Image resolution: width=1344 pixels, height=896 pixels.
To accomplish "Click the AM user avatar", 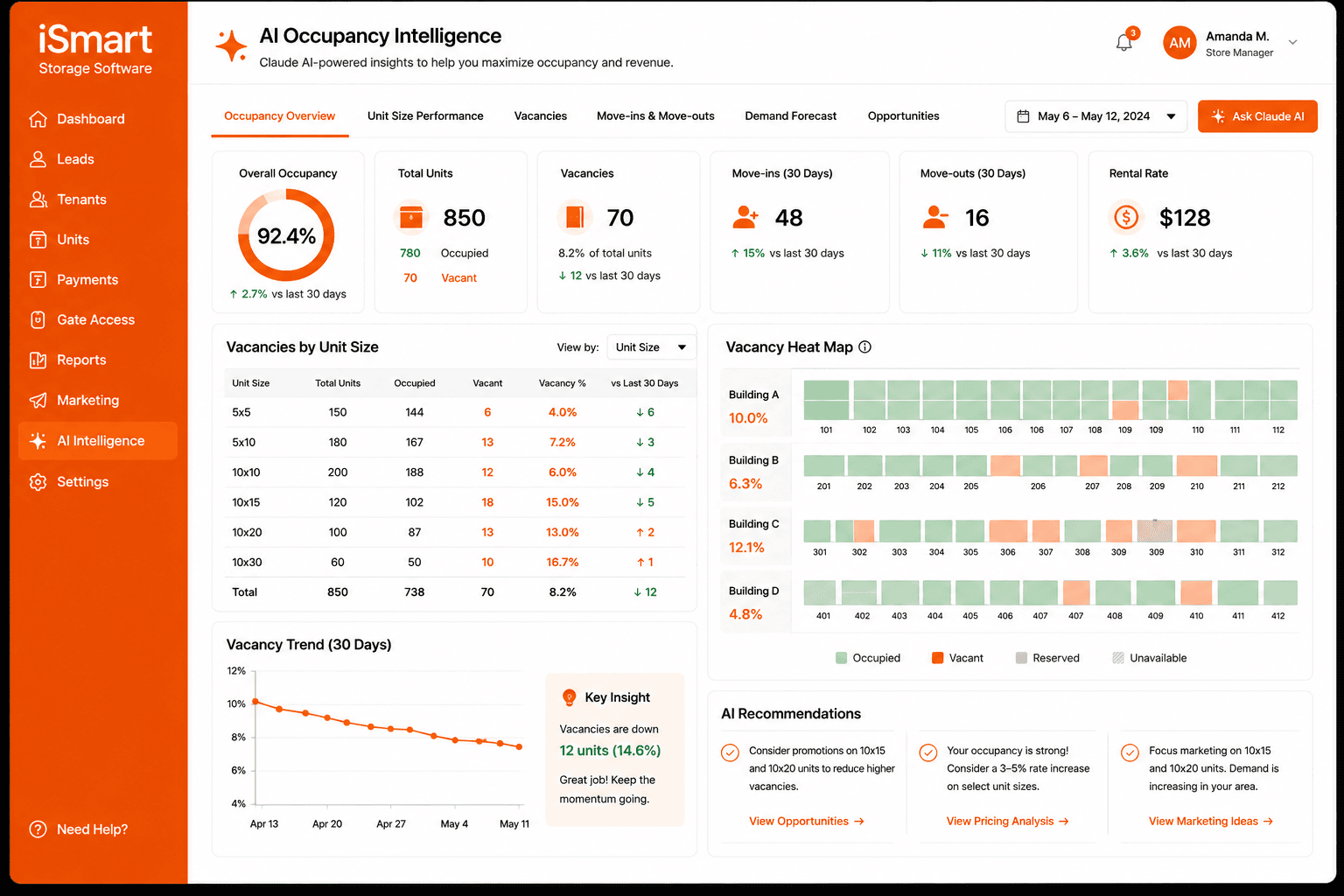I will tap(1179, 43).
